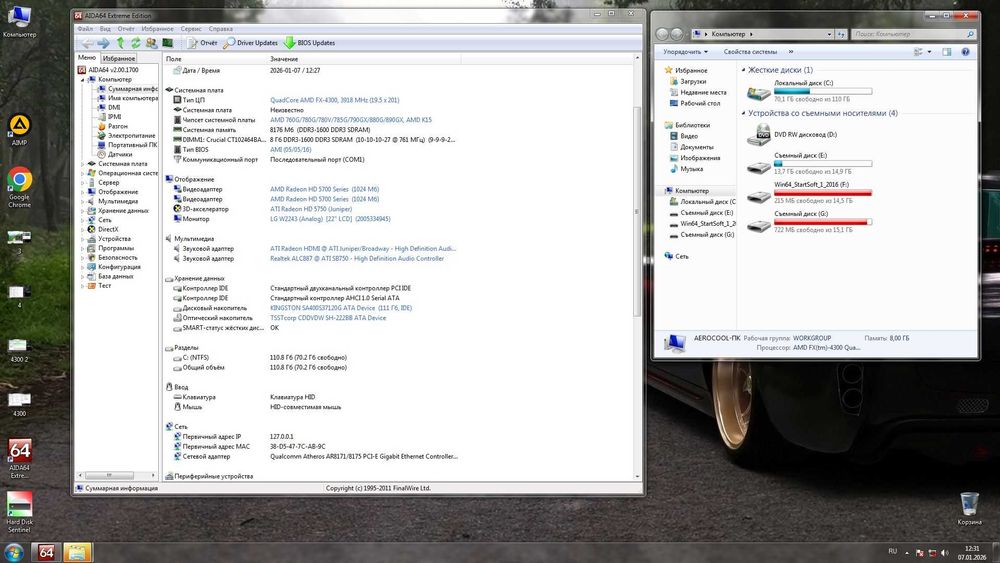Click ATI Radeon HD 5750 (Juniper) link
This screenshot has height=563, width=1000.
coord(311,209)
